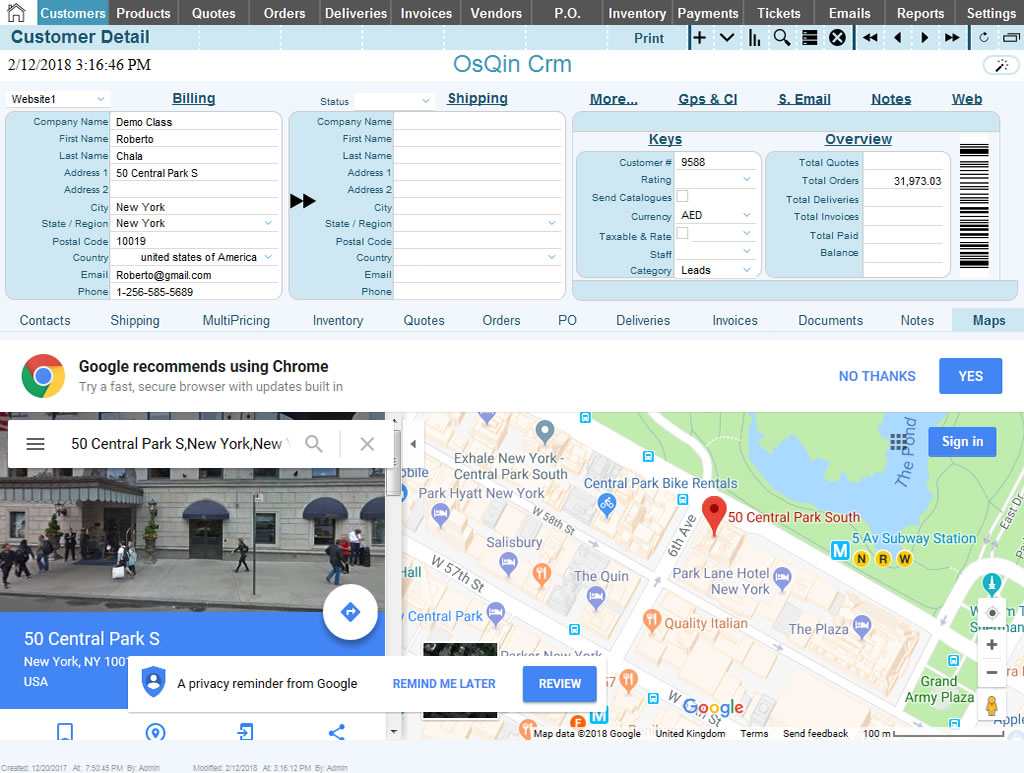Click the billing Email input field

[196, 275]
